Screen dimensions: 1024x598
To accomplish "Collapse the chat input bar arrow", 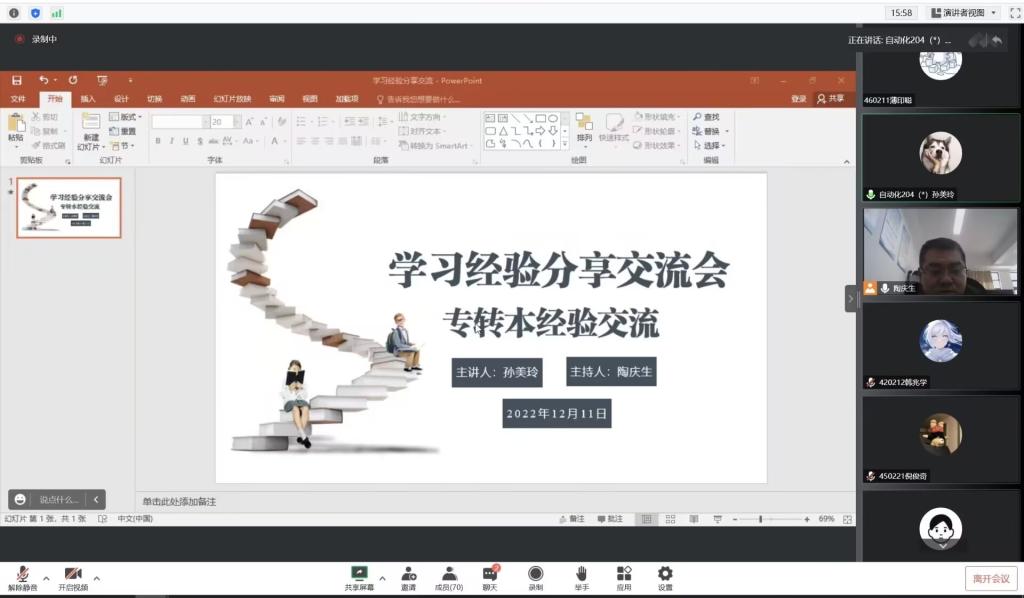I will click(96, 499).
